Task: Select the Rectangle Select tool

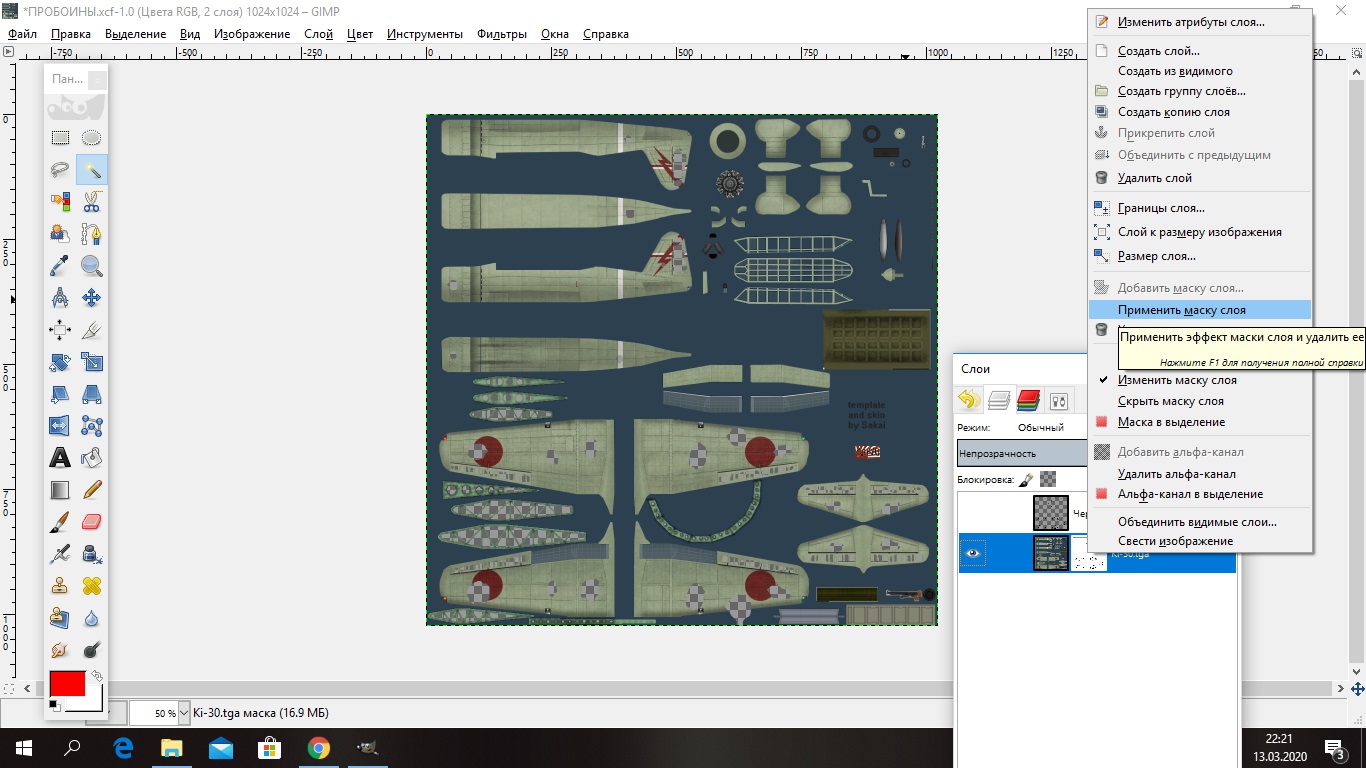Action: click(x=60, y=138)
